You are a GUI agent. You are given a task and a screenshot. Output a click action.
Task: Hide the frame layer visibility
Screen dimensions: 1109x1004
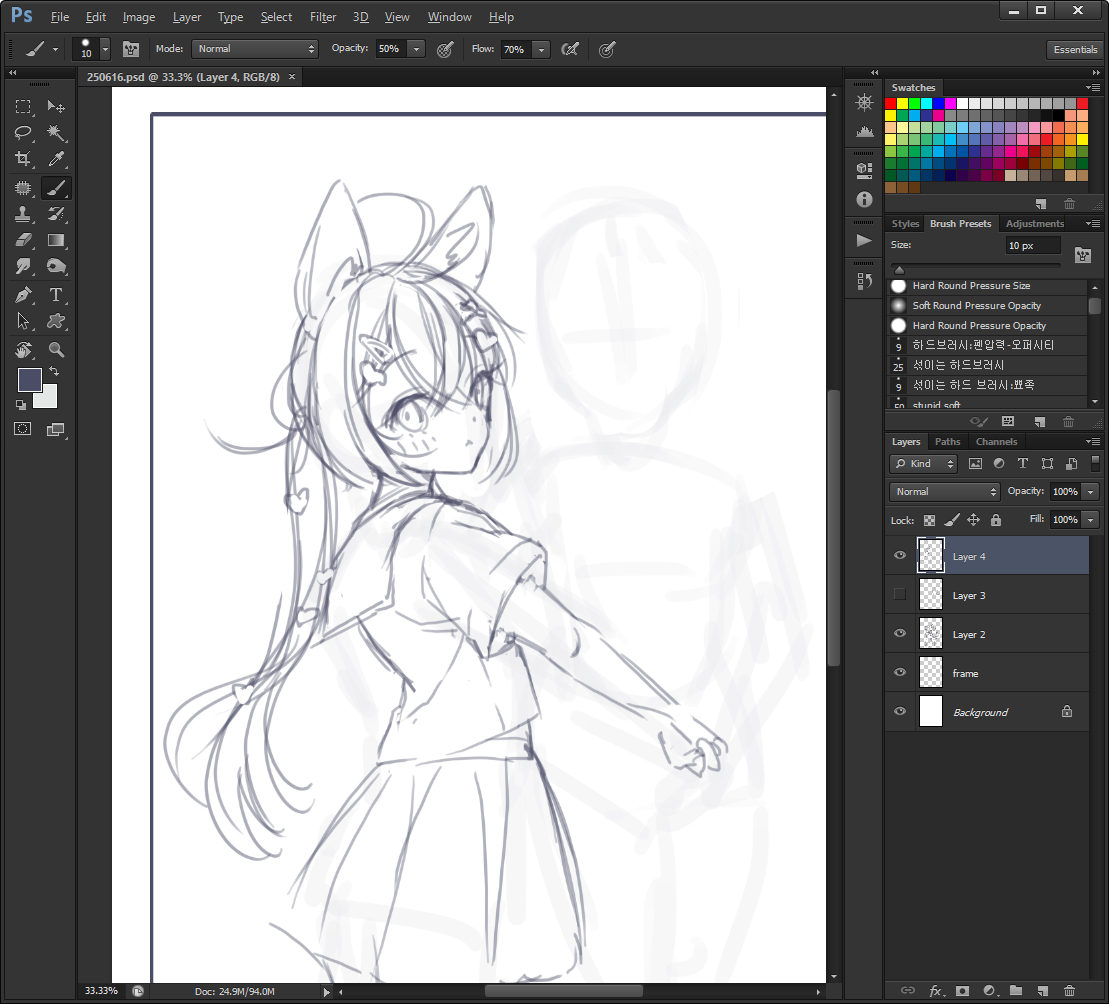(900, 673)
